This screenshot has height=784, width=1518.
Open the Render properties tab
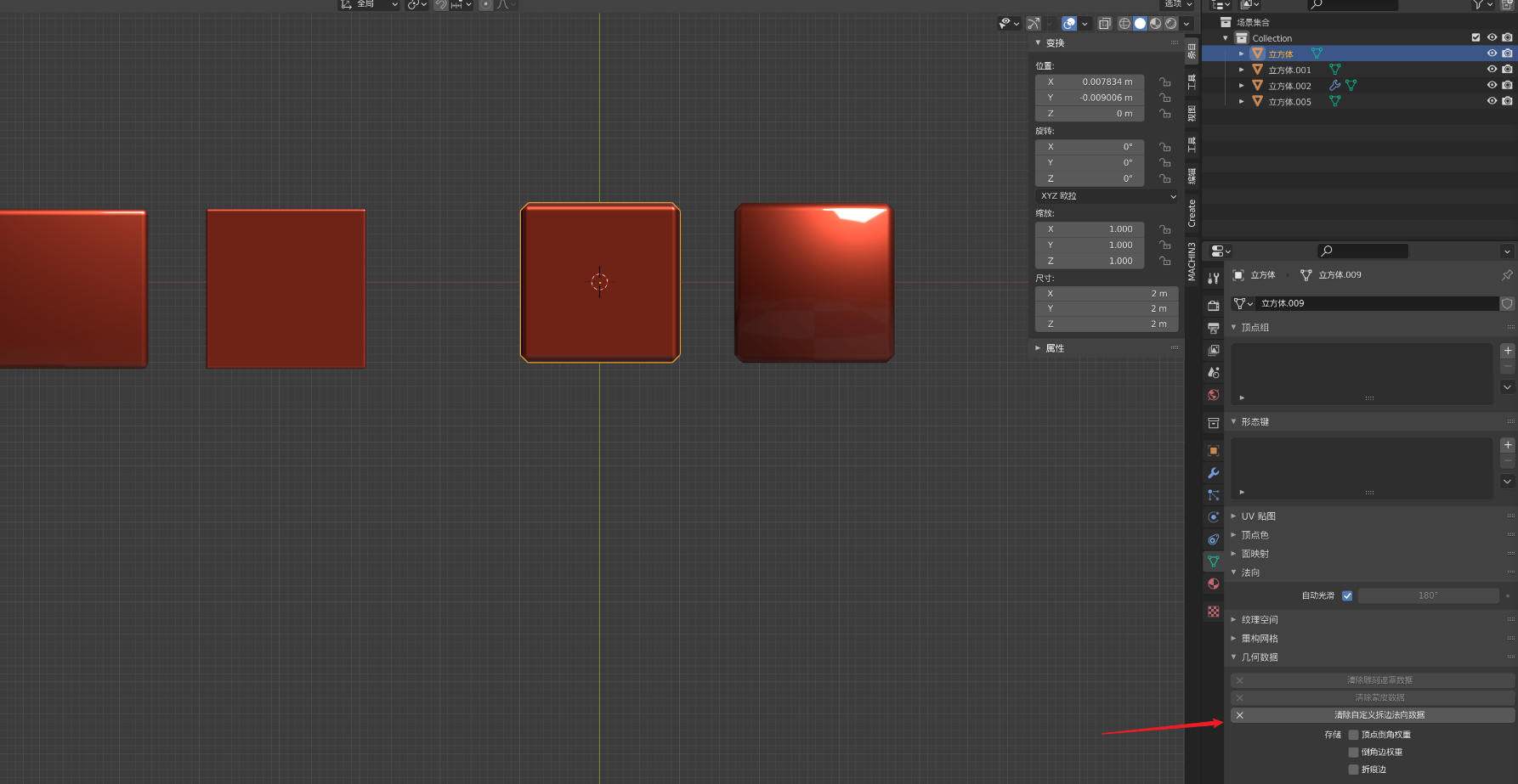(x=1213, y=306)
